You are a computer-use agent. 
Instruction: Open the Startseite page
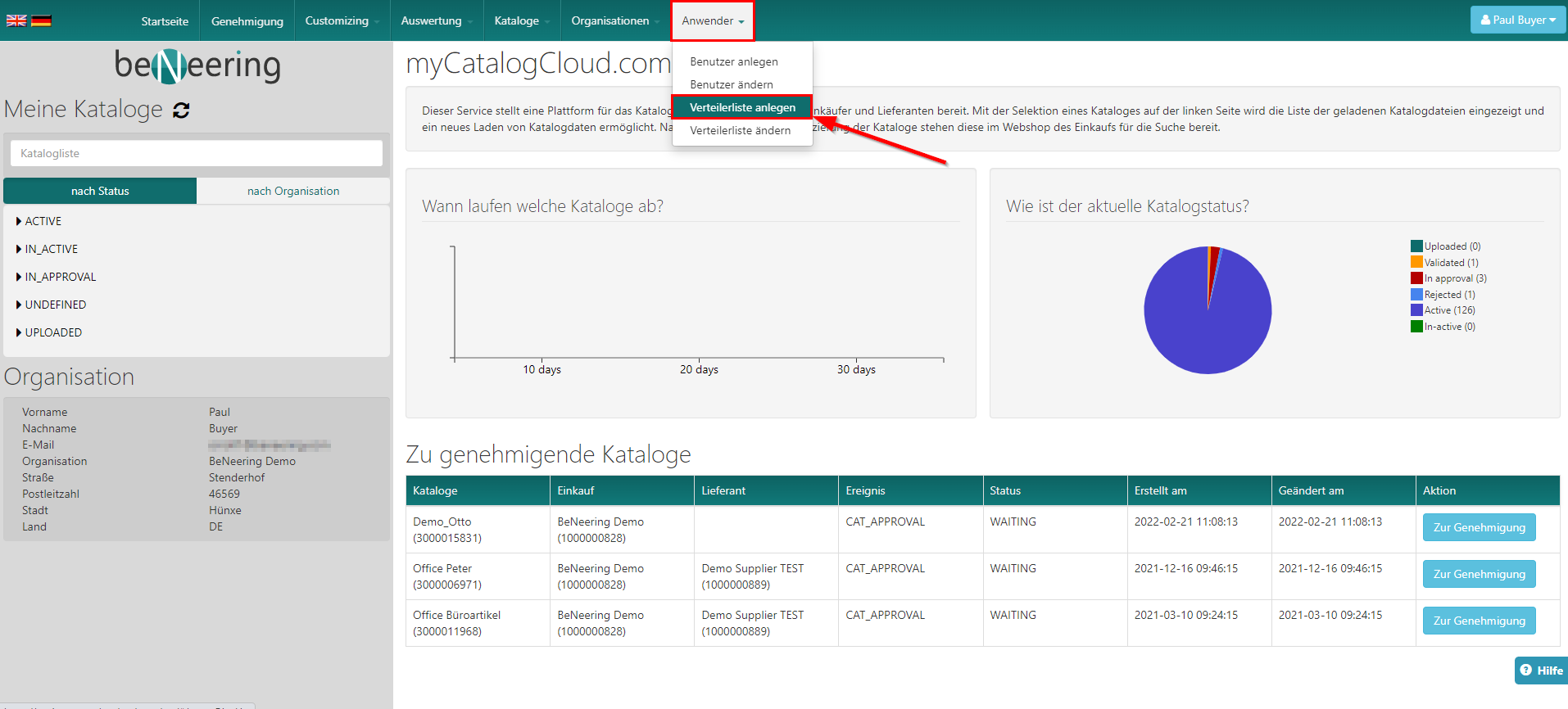[x=165, y=20]
